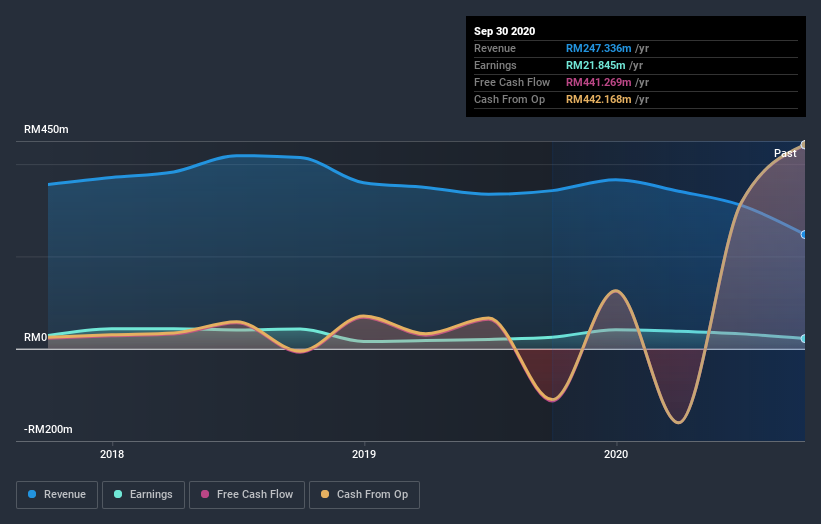Click the tooltip 'Free Cash Flow' row label
This screenshot has width=821, height=524.
point(512,82)
